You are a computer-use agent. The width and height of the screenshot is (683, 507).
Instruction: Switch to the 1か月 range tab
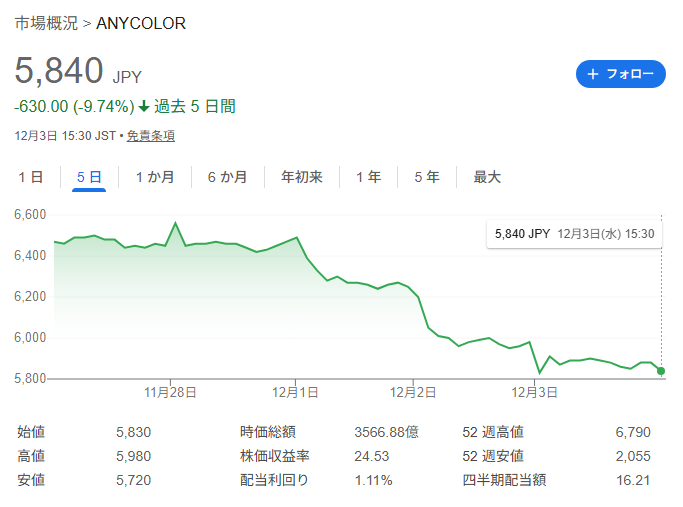pos(155,177)
